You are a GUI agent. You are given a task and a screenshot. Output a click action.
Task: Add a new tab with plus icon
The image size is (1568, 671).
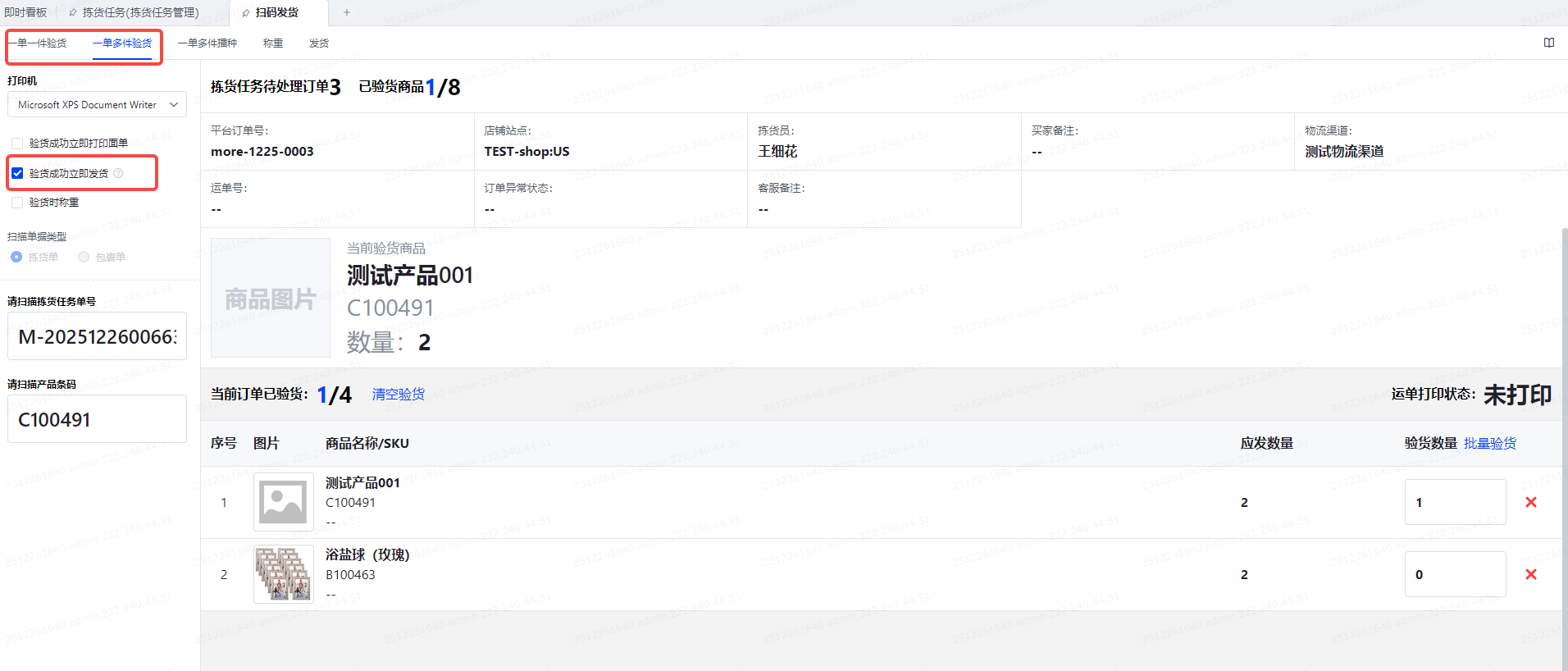click(347, 12)
